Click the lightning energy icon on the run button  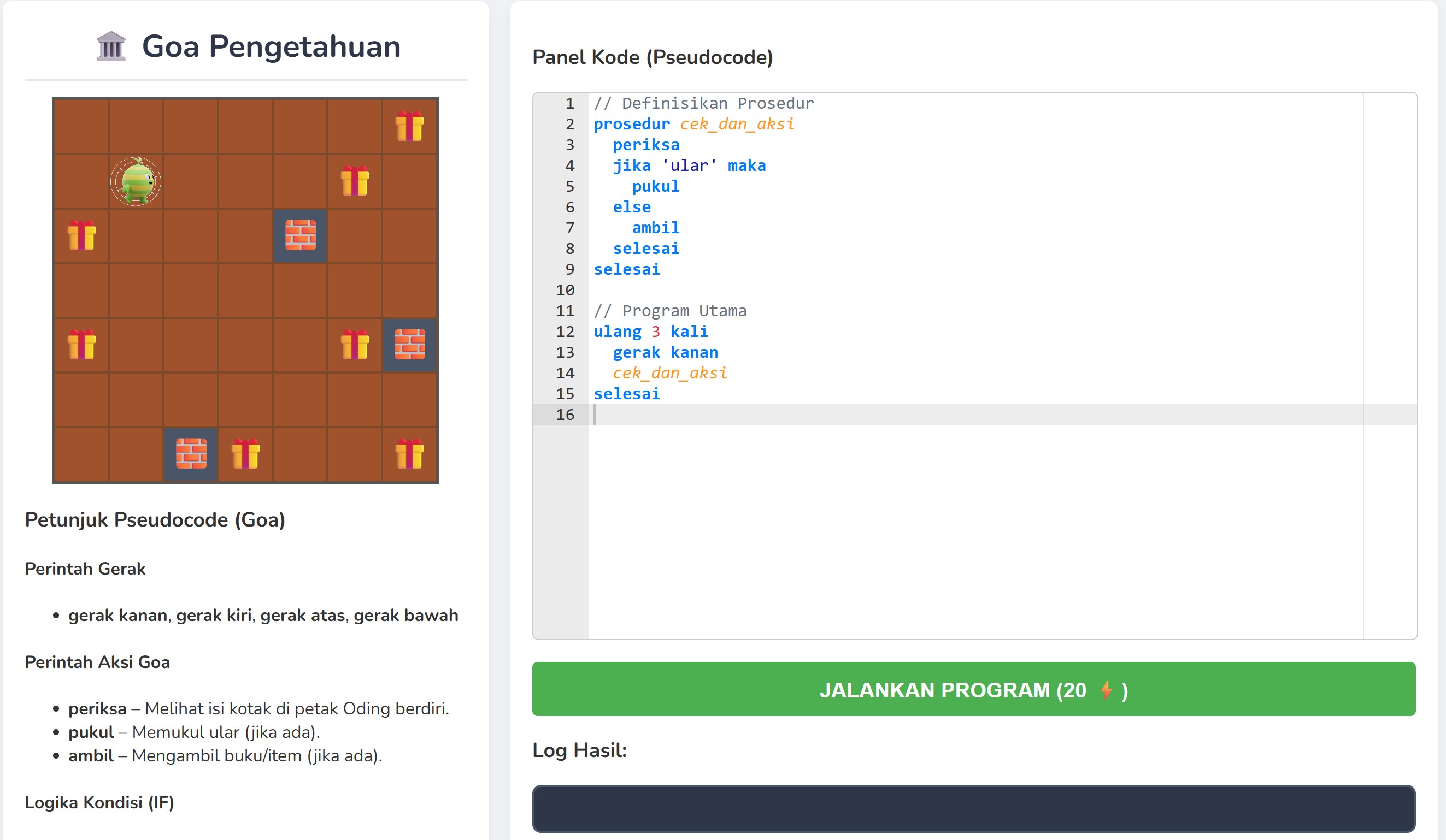tap(1106, 690)
